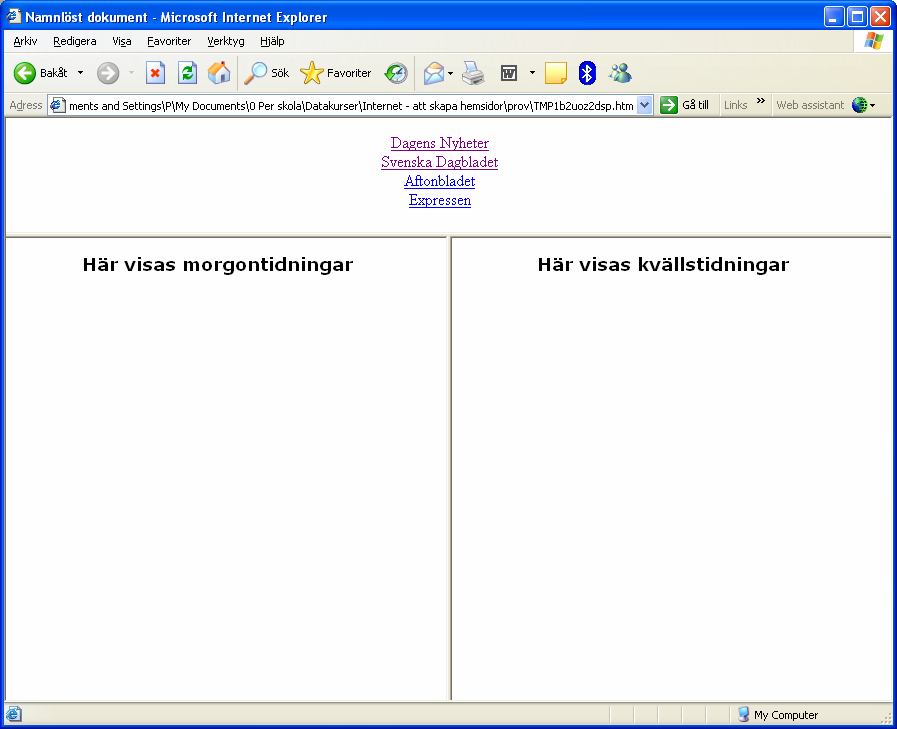Refresh the page with green arrows icon
The image size is (897, 729).
coord(187,73)
